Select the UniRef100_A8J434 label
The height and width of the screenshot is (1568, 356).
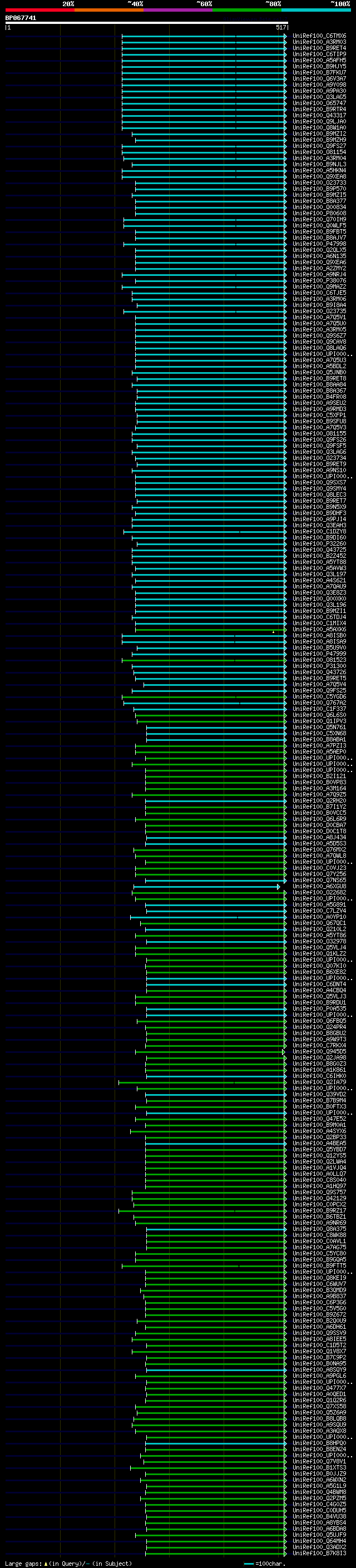pyautogui.click(x=319, y=838)
